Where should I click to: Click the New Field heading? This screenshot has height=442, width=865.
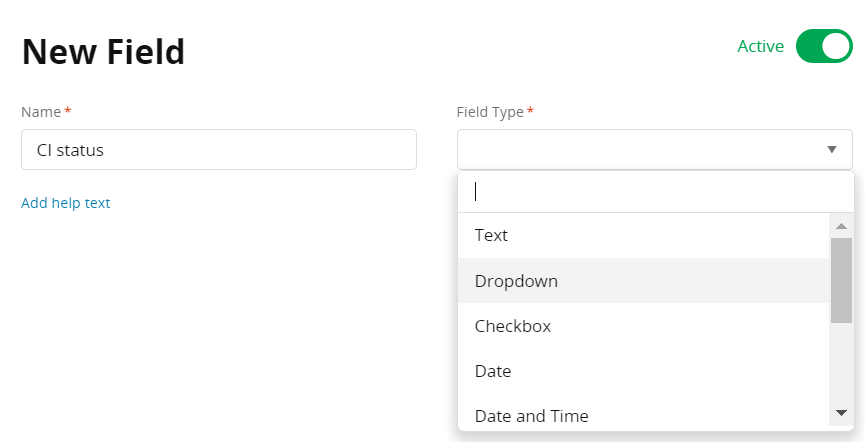click(x=103, y=51)
